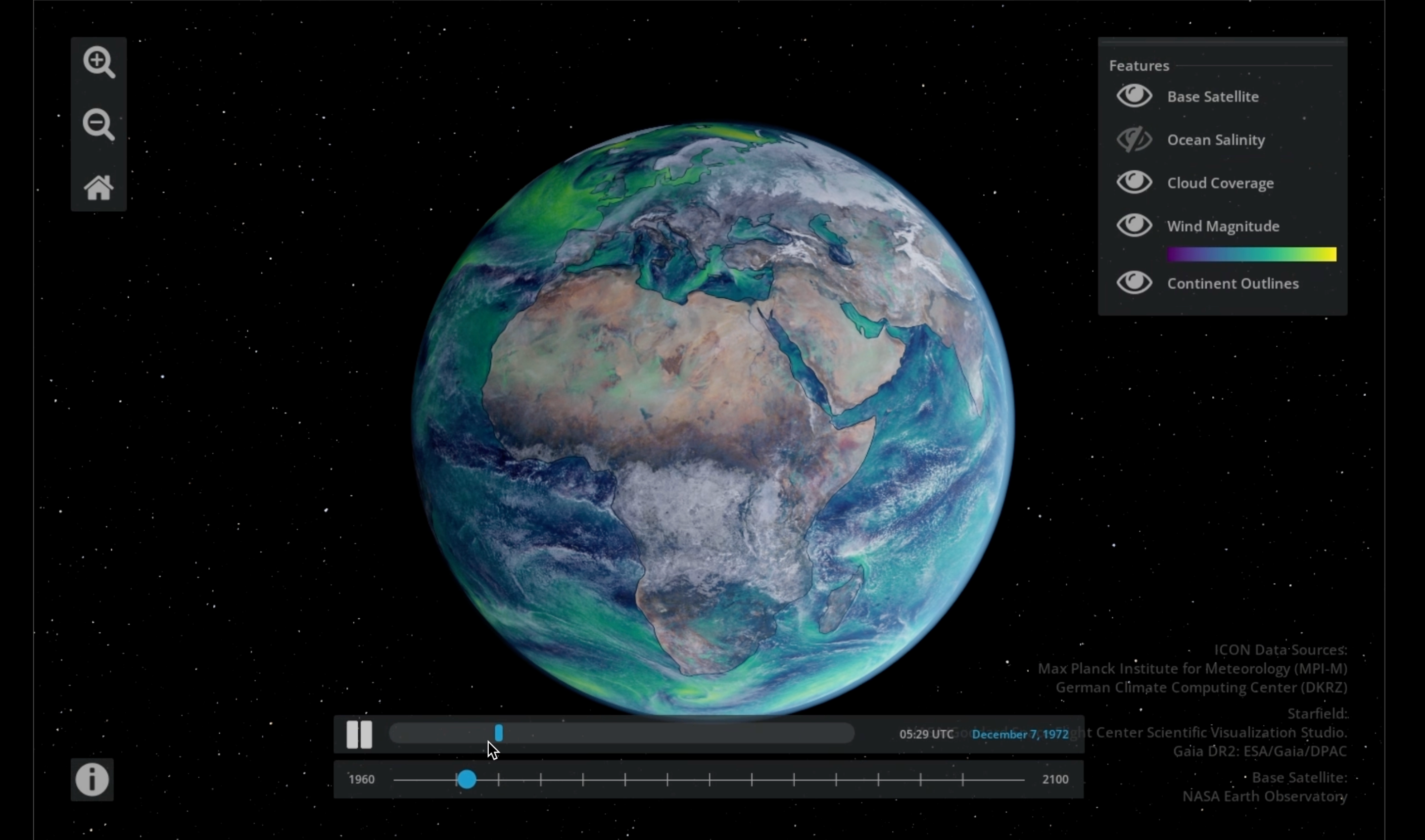This screenshot has width=1425, height=840.
Task: Zoom out with the minus magnifier
Action: point(99,125)
